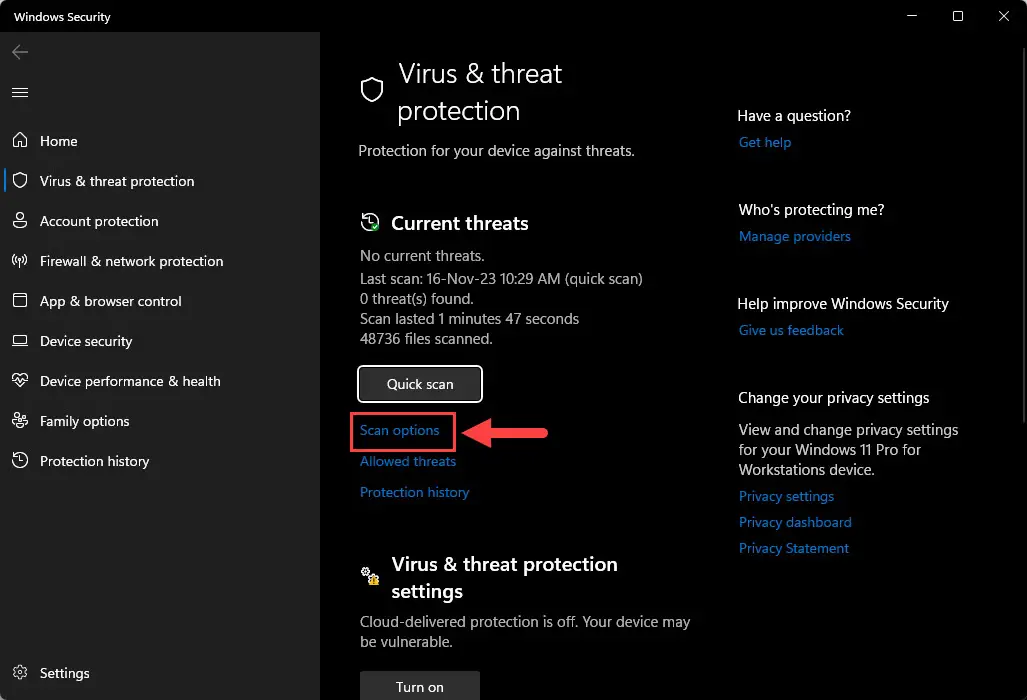Select the Device performance heart icon

(x=20, y=380)
